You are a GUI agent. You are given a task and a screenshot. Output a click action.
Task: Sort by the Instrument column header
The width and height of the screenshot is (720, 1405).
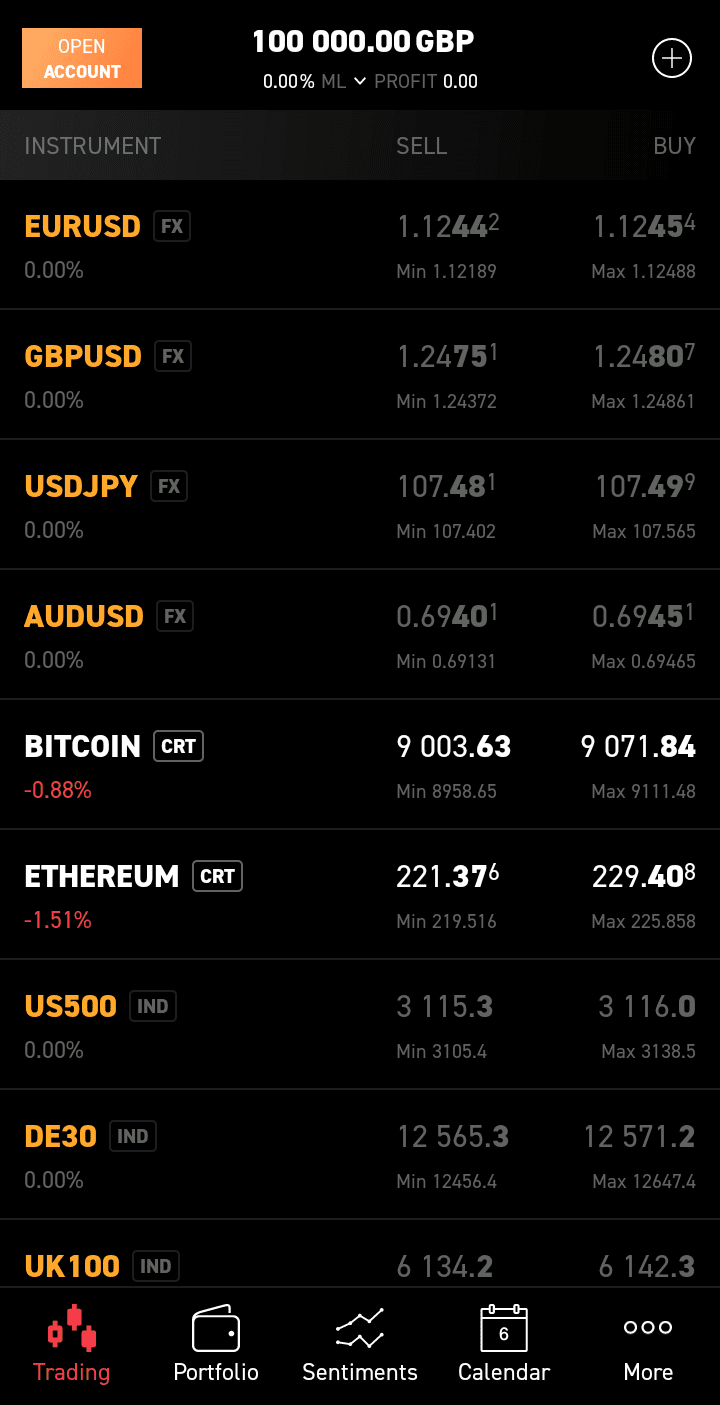pyautogui.click(x=92, y=146)
